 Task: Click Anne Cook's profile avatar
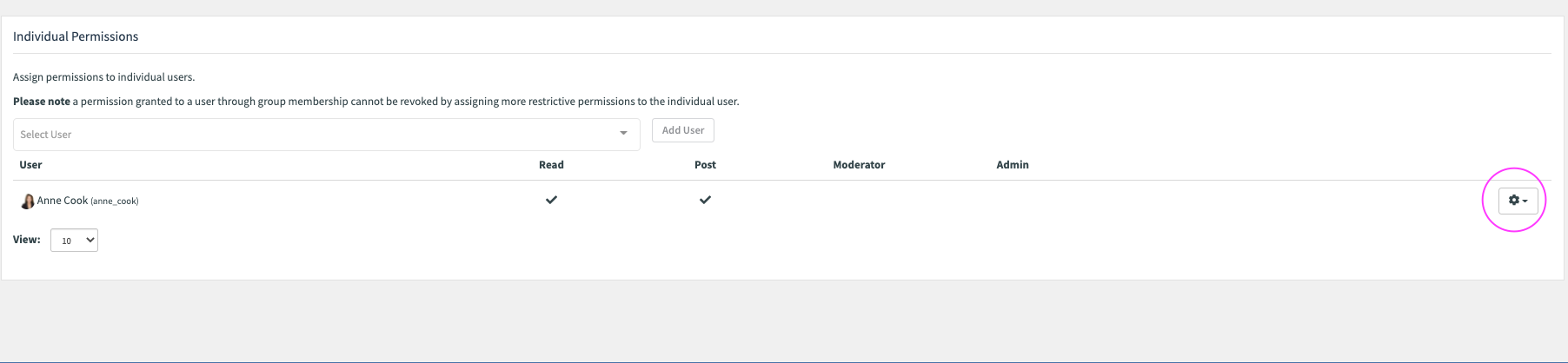(27, 201)
